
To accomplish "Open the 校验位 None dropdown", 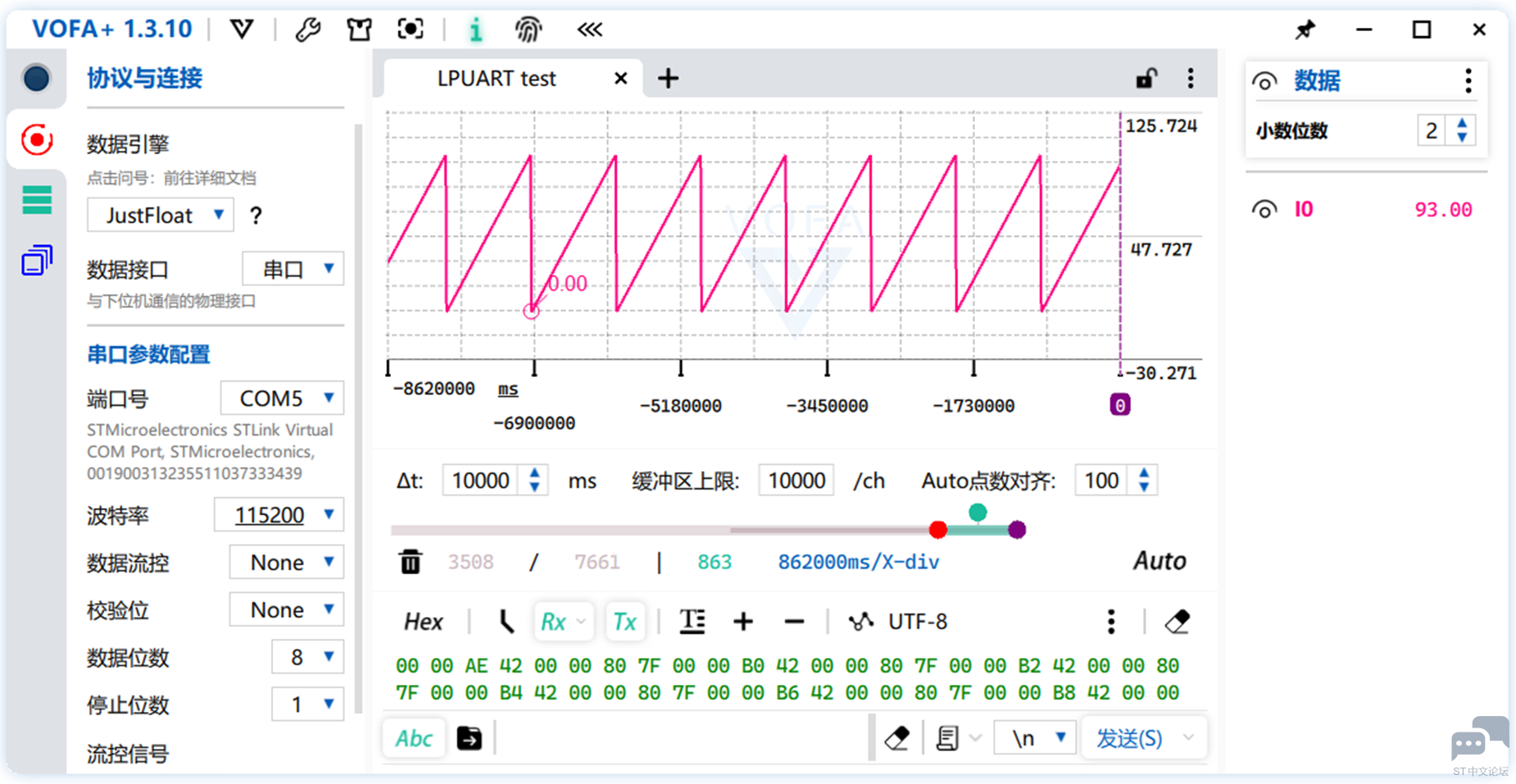I will tap(286, 610).
